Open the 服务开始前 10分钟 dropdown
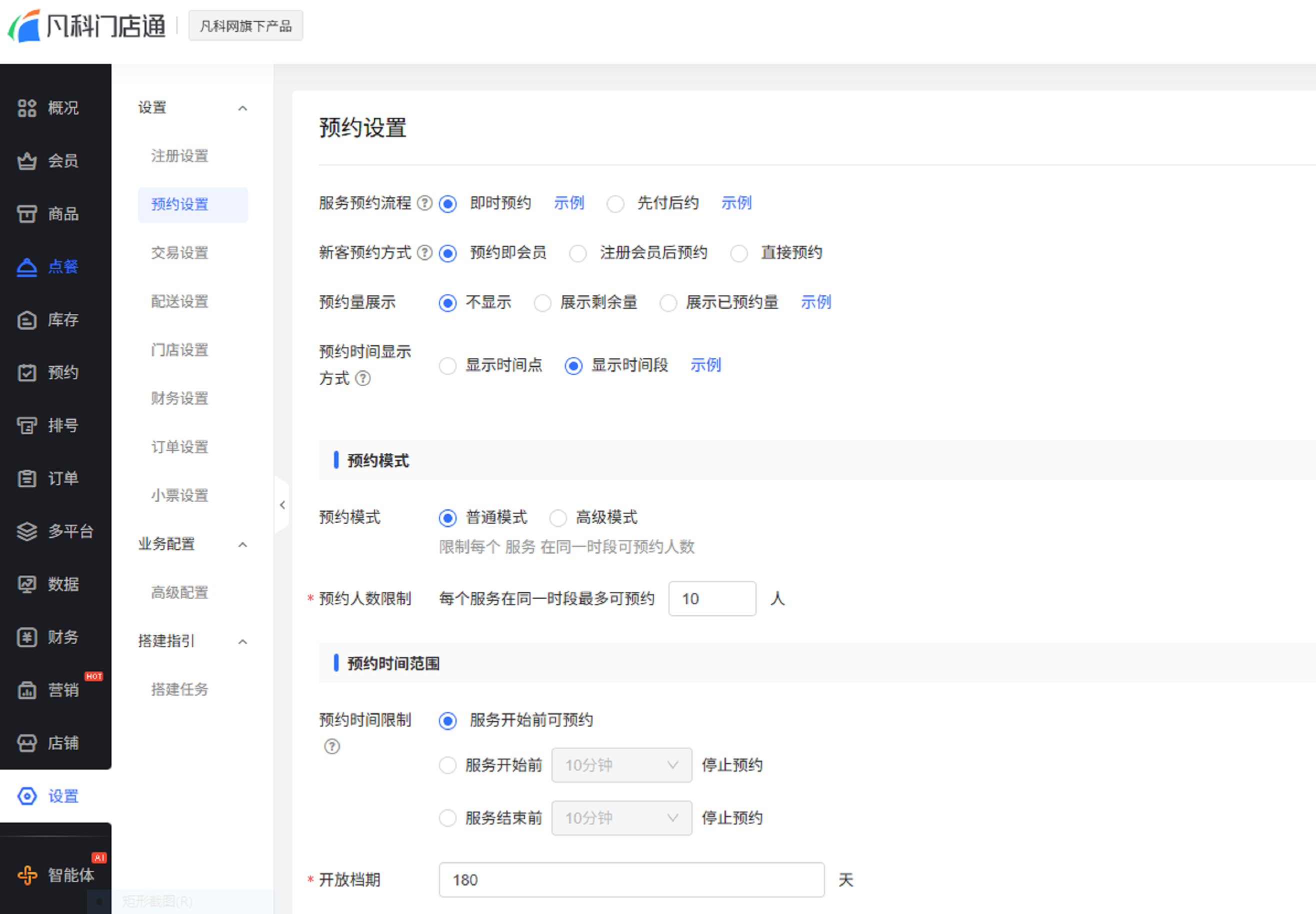The image size is (1316, 914). click(x=621, y=765)
